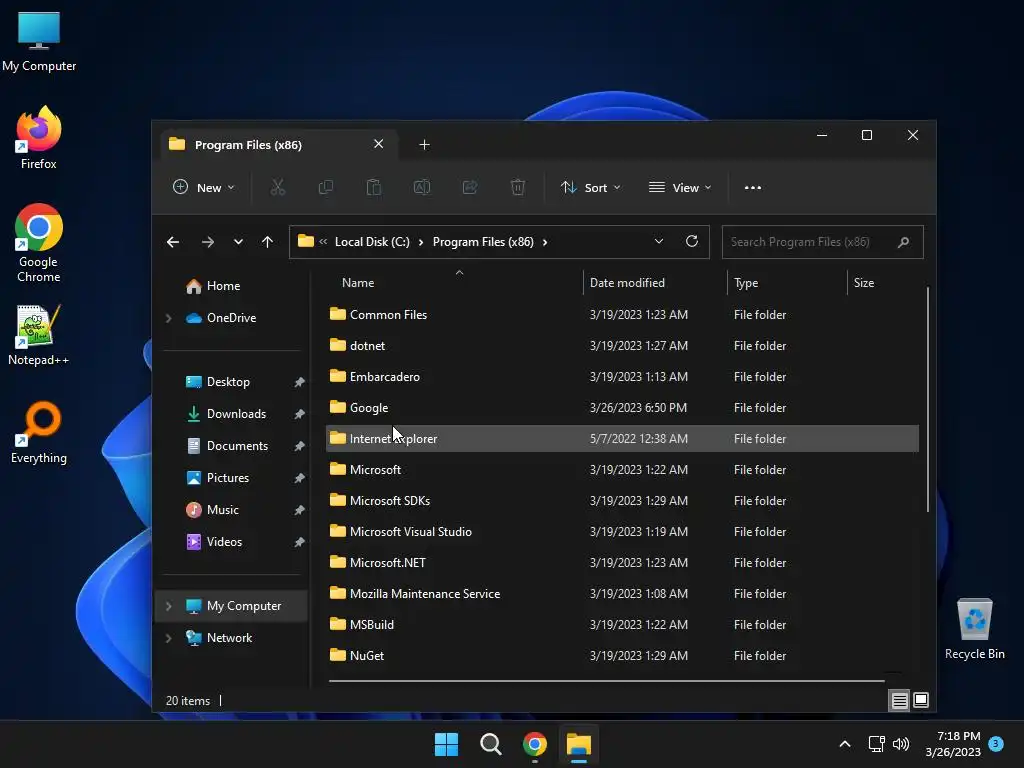Click the Copy icon in Explorer toolbar
Screen dimensions: 1024x768
[325, 187]
